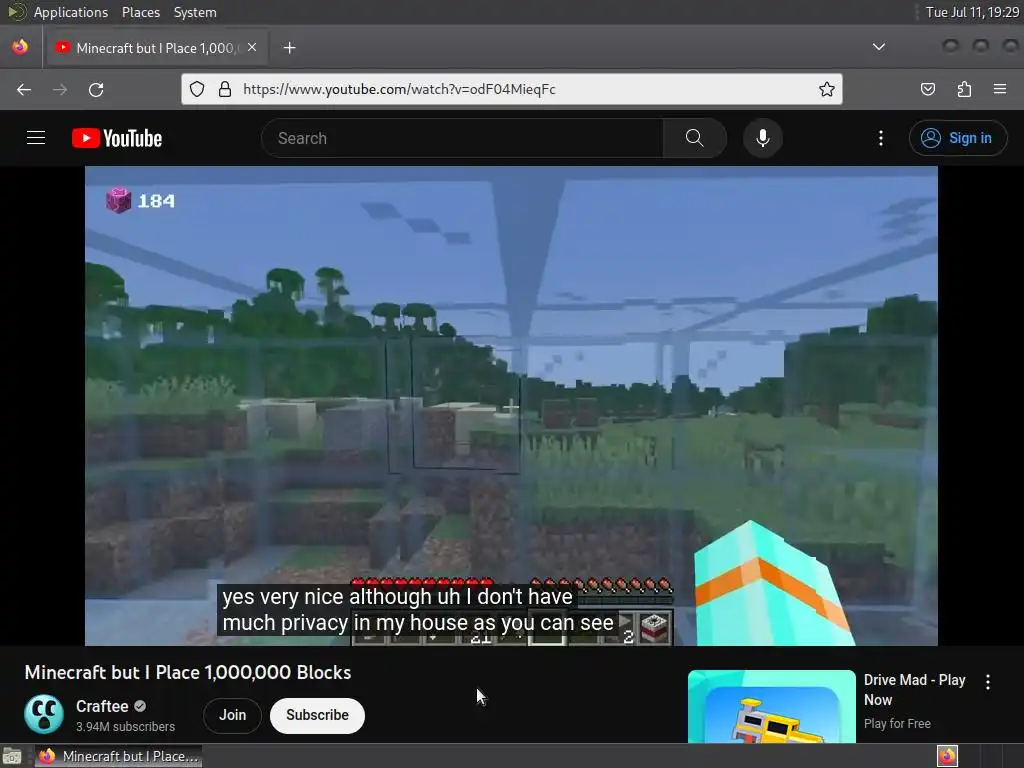1024x768 pixels.
Task: Focus the YouTube search field
Action: tap(462, 138)
